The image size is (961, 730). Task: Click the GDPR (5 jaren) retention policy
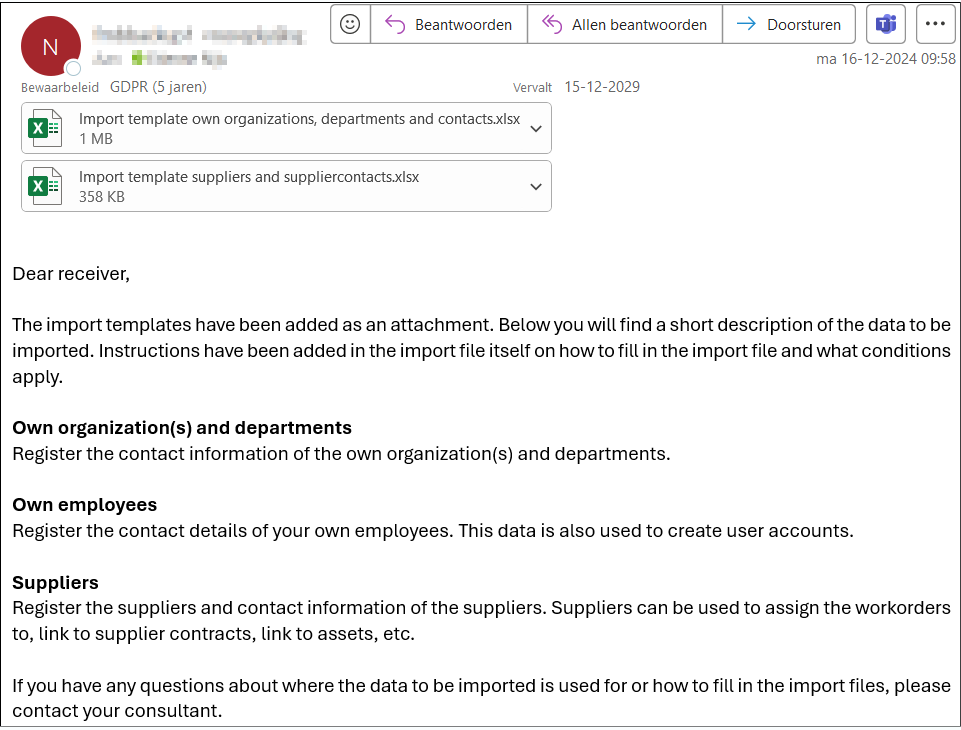tap(158, 87)
